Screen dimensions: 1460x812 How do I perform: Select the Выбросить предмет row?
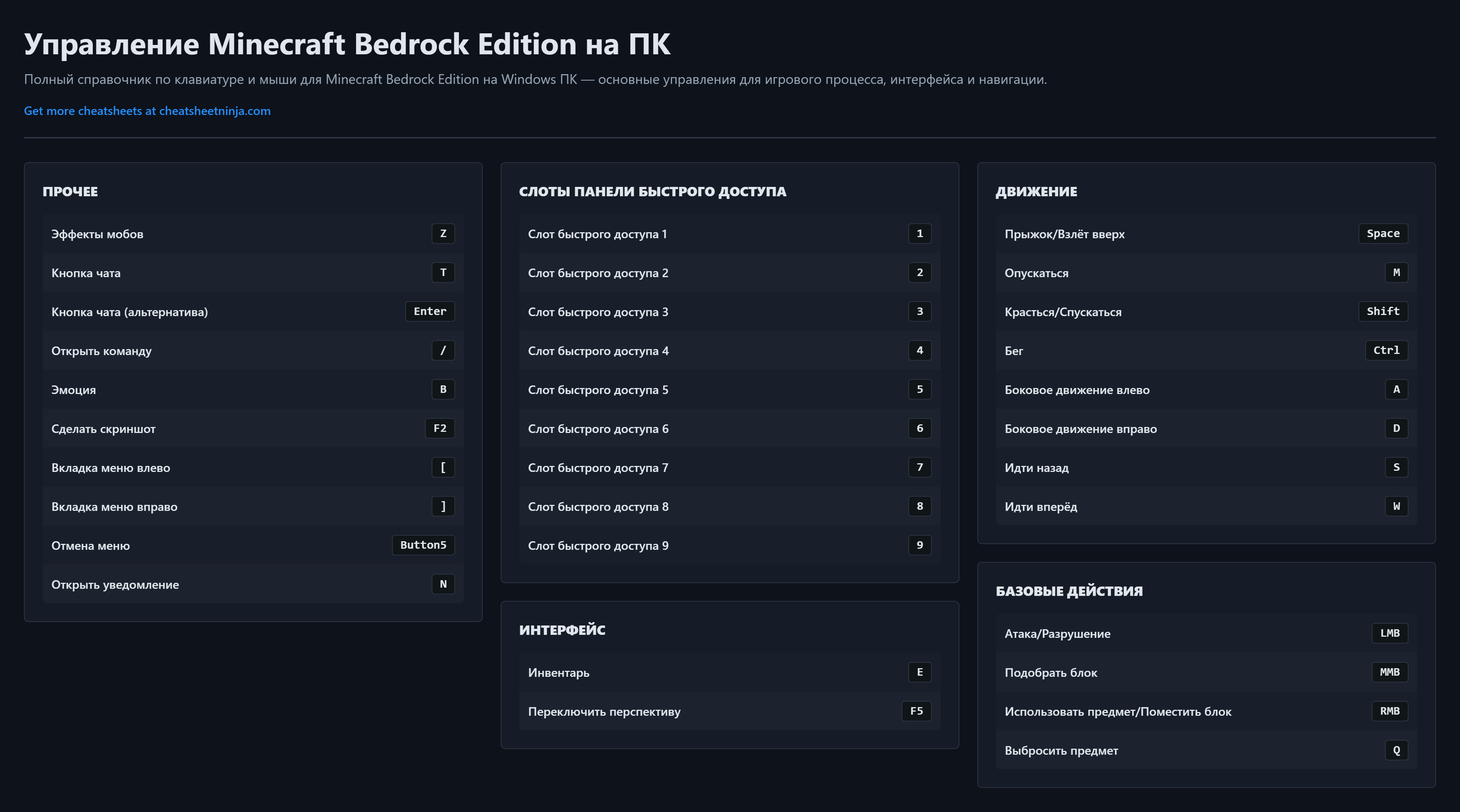click(1206, 751)
